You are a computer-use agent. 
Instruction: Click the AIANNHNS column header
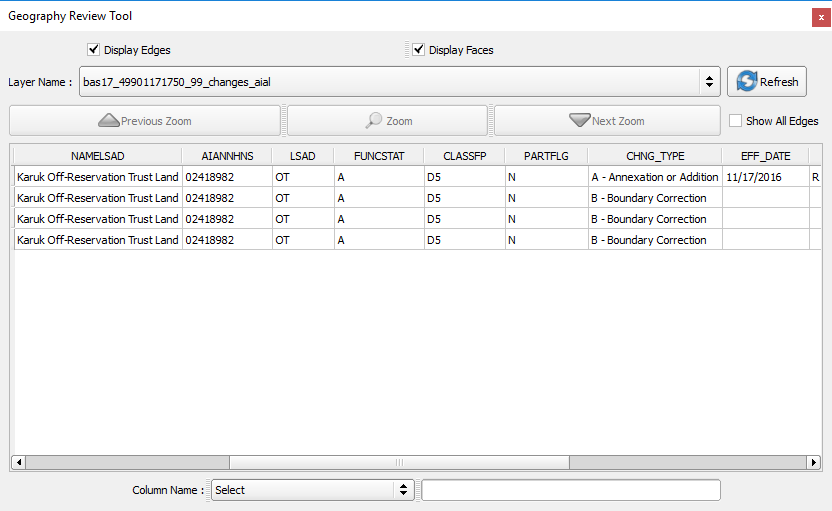pos(227,156)
